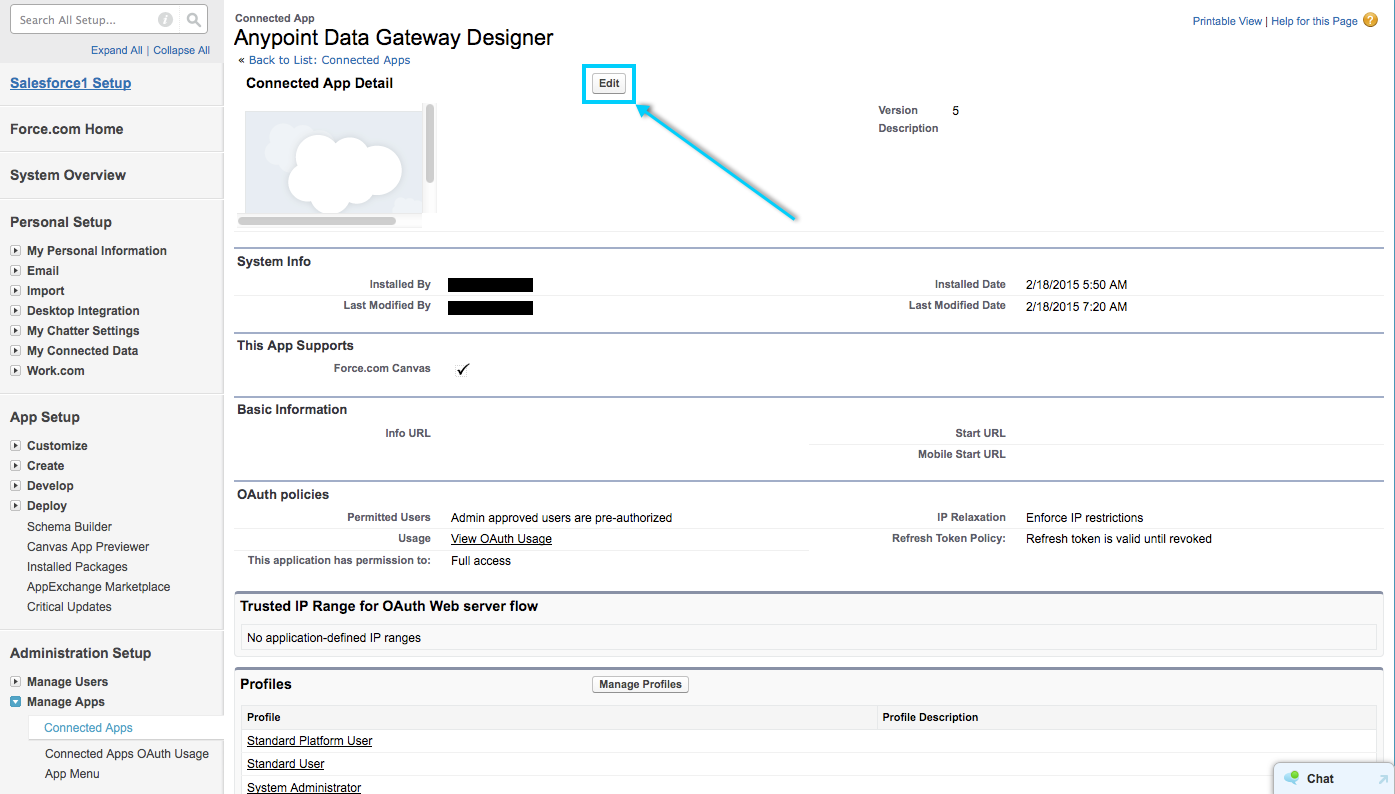
Task: Click the info icon in the search box
Action: pos(165,20)
